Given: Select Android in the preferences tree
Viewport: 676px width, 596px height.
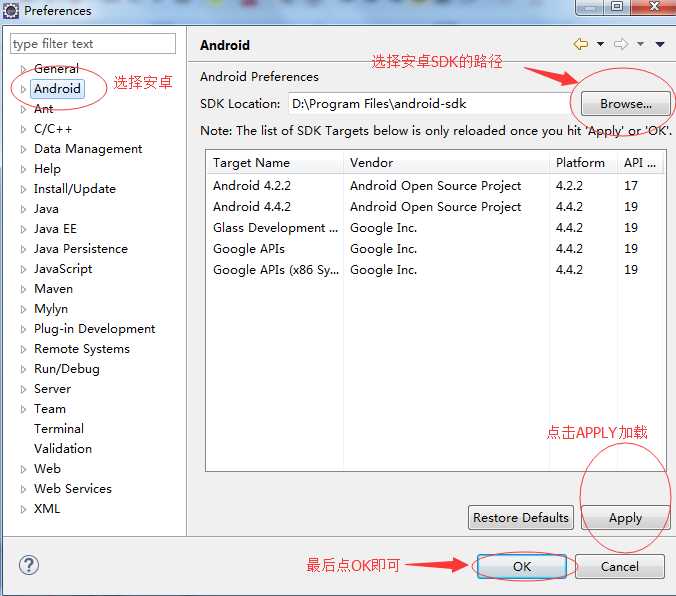Looking at the screenshot, I should click(x=57, y=89).
